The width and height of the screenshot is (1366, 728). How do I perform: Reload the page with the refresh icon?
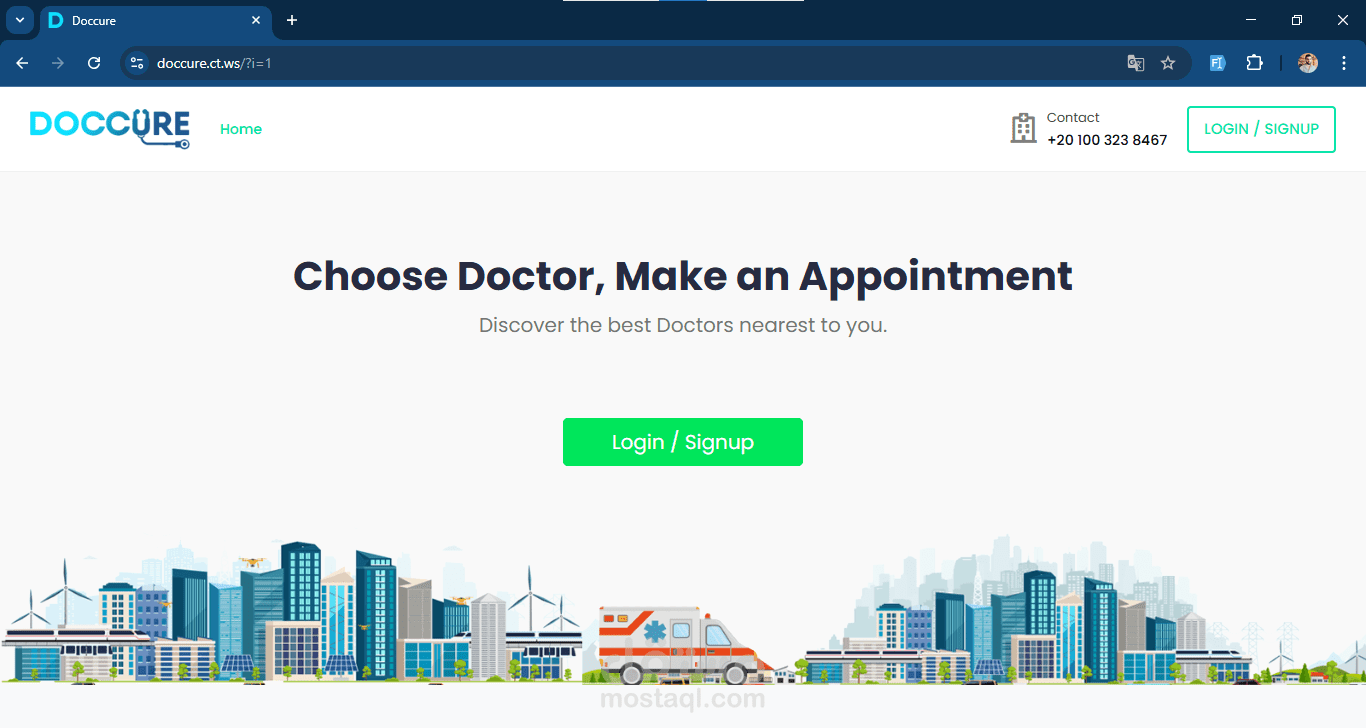tap(94, 63)
